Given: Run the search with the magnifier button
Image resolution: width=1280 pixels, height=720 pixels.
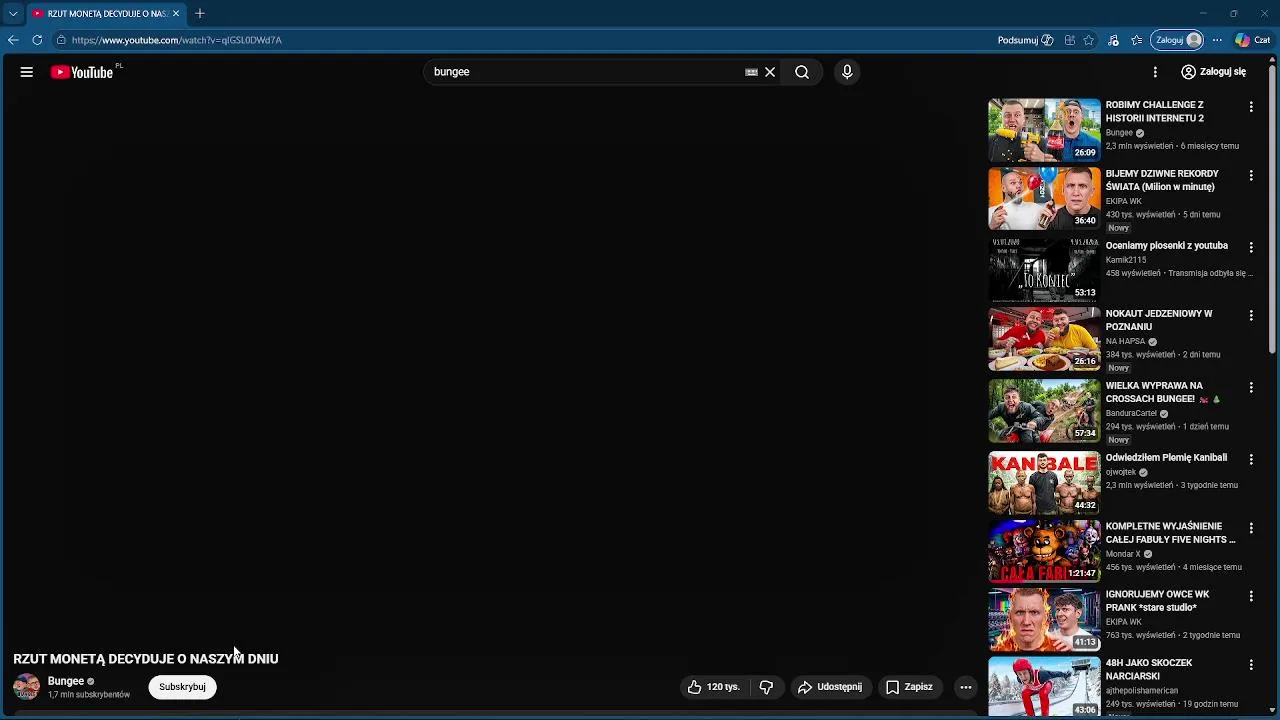Looking at the screenshot, I should tap(802, 72).
